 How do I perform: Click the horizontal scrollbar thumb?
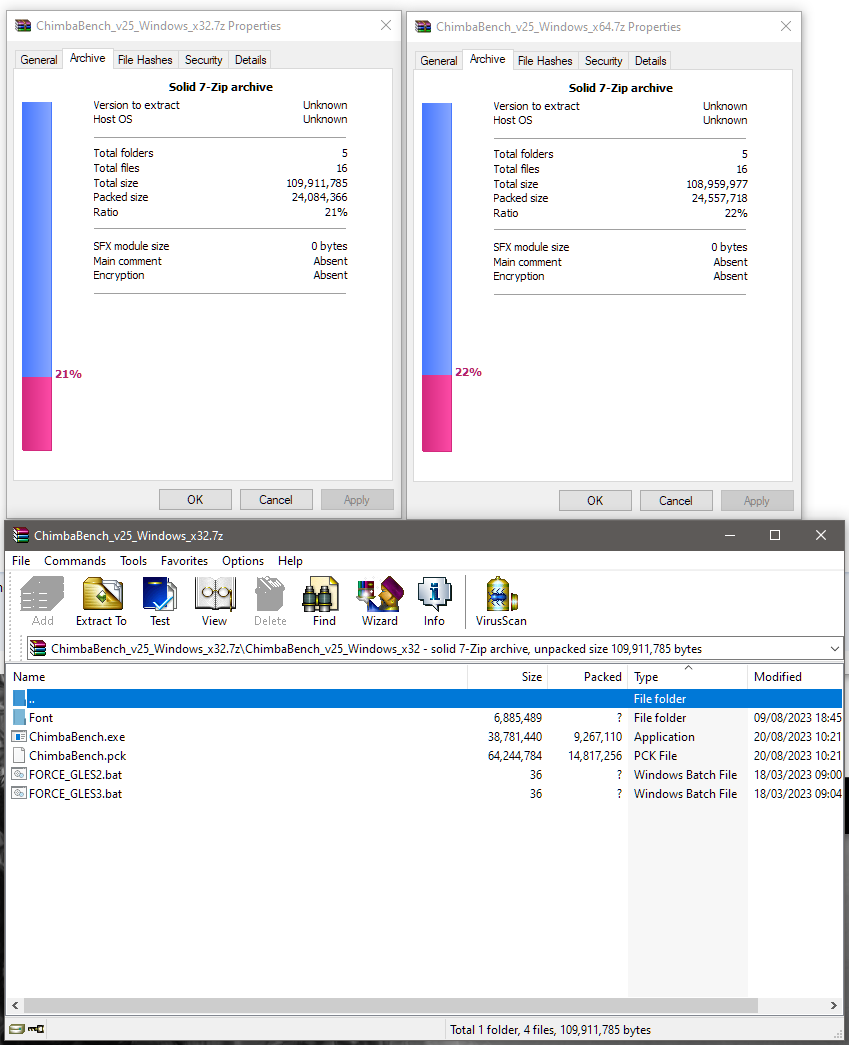pyautogui.click(x=391, y=1005)
